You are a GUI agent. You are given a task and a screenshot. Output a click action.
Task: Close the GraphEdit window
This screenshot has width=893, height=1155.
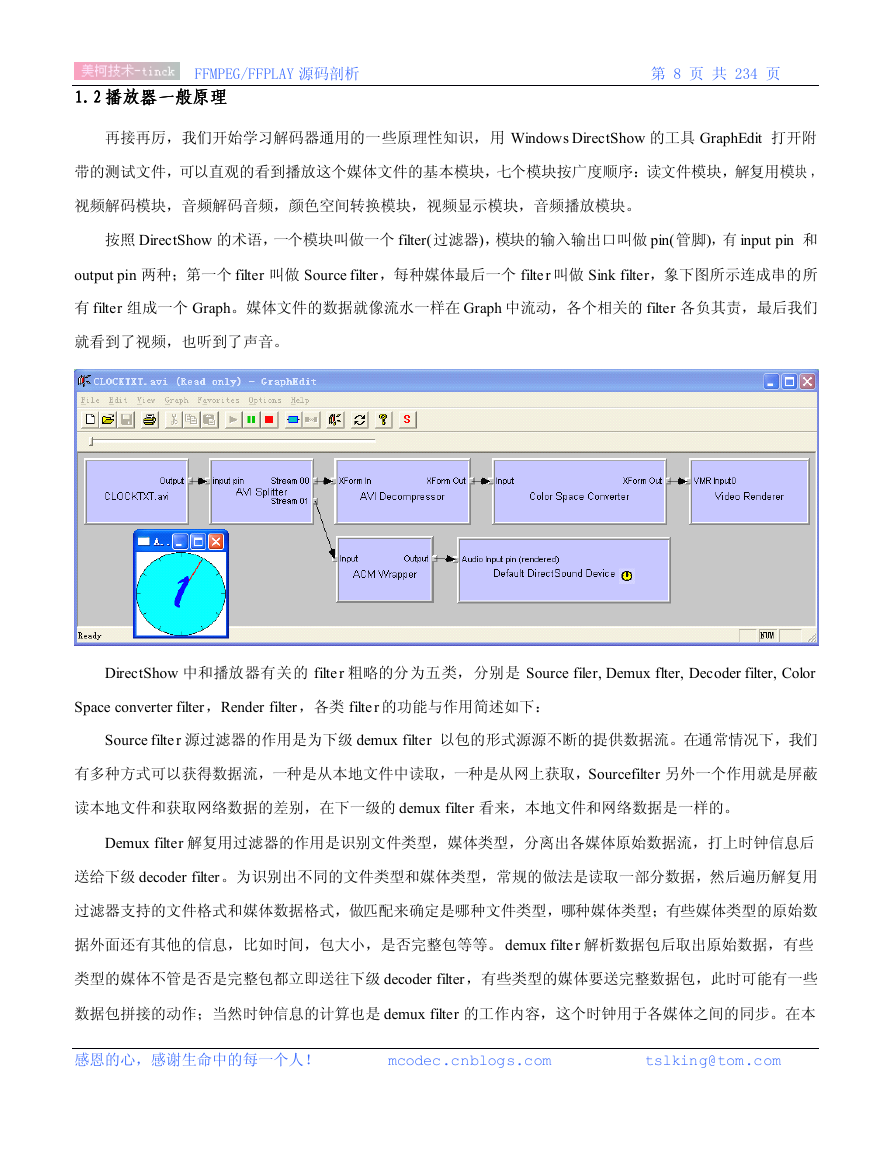808,382
